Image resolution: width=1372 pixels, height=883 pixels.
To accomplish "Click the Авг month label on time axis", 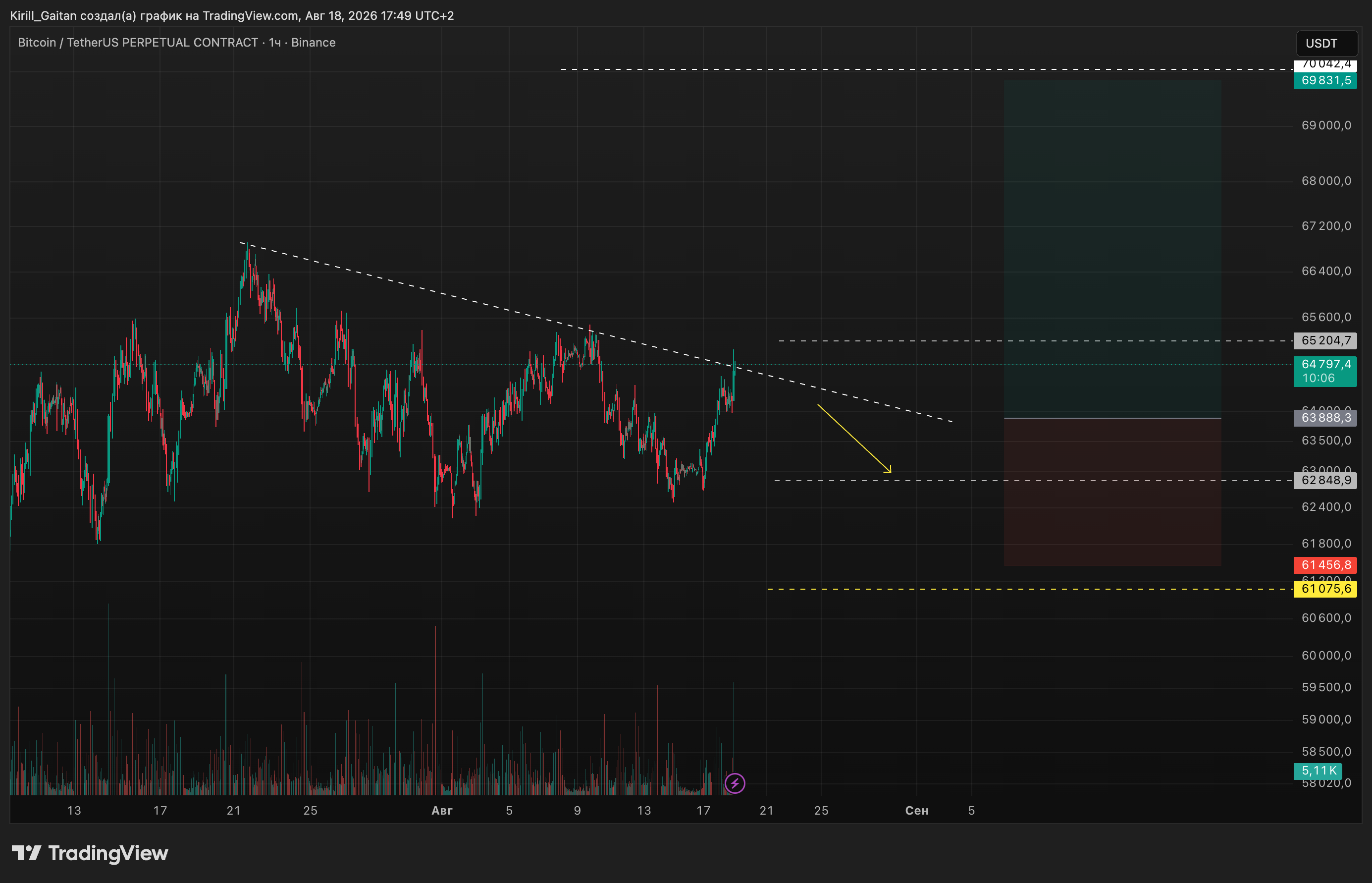I will (442, 811).
